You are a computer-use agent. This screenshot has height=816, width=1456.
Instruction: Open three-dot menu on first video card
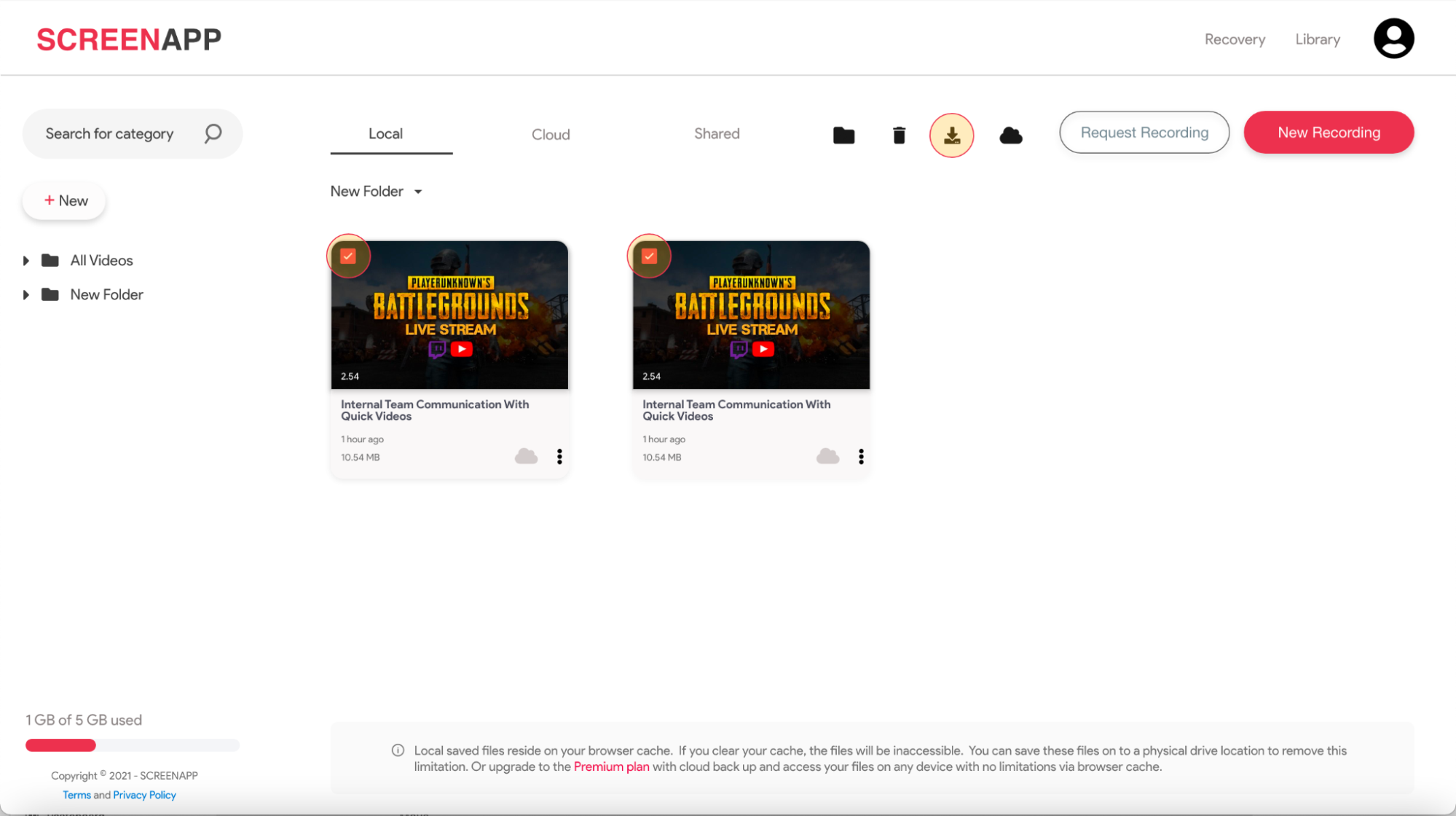pyautogui.click(x=559, y=457)
